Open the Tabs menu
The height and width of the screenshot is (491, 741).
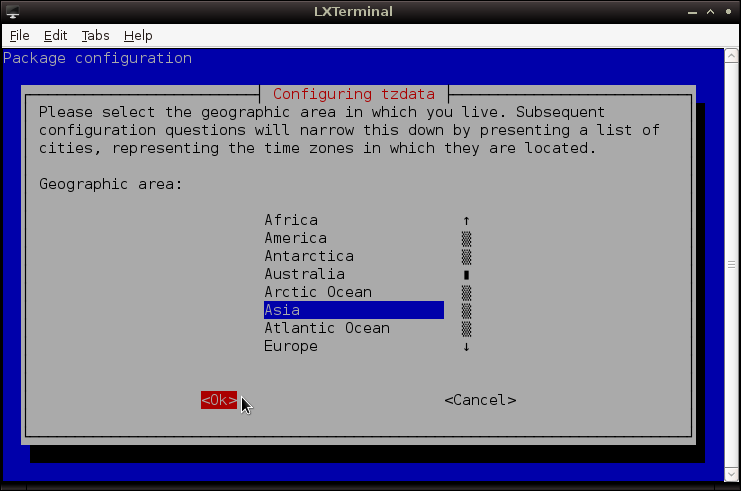(x=95, y=35)
